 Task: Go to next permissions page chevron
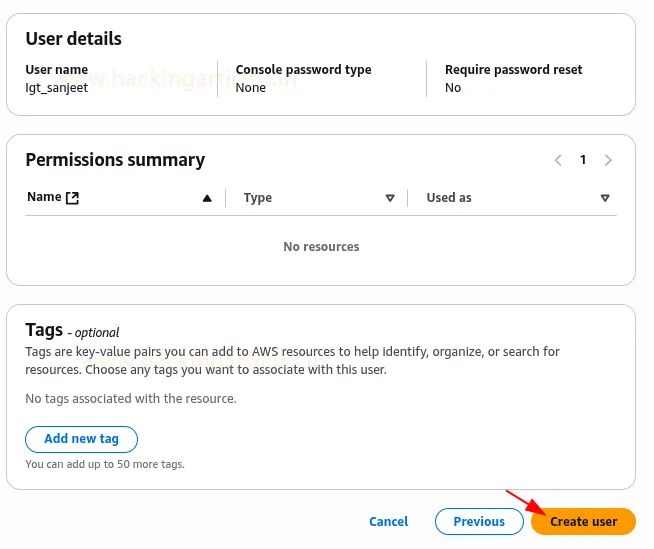tap(609, 160)
